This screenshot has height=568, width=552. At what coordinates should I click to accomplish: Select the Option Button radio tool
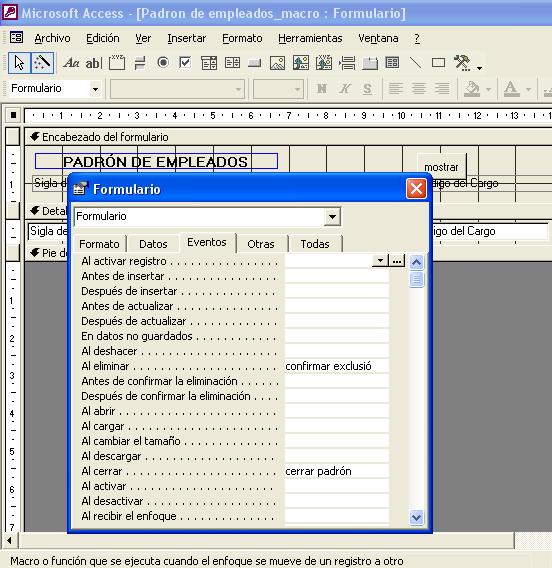pyautogui.click(x=163, y=63)
